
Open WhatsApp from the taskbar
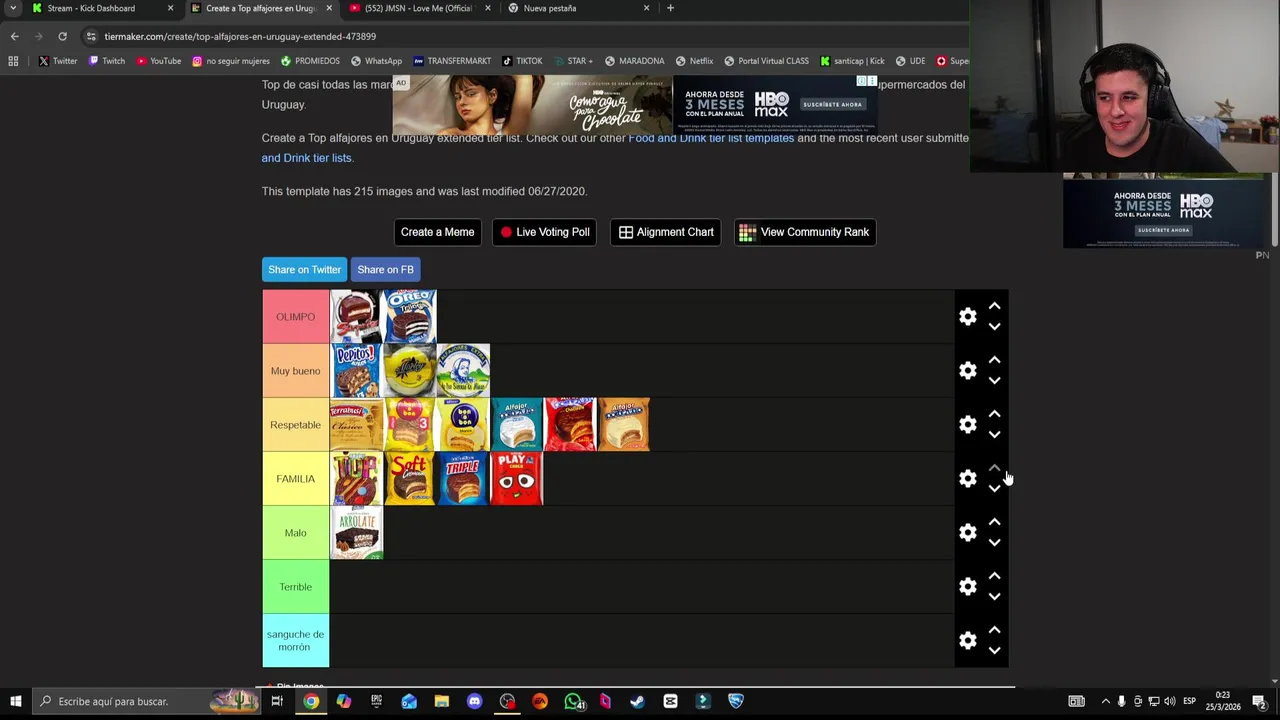point(573,701)
